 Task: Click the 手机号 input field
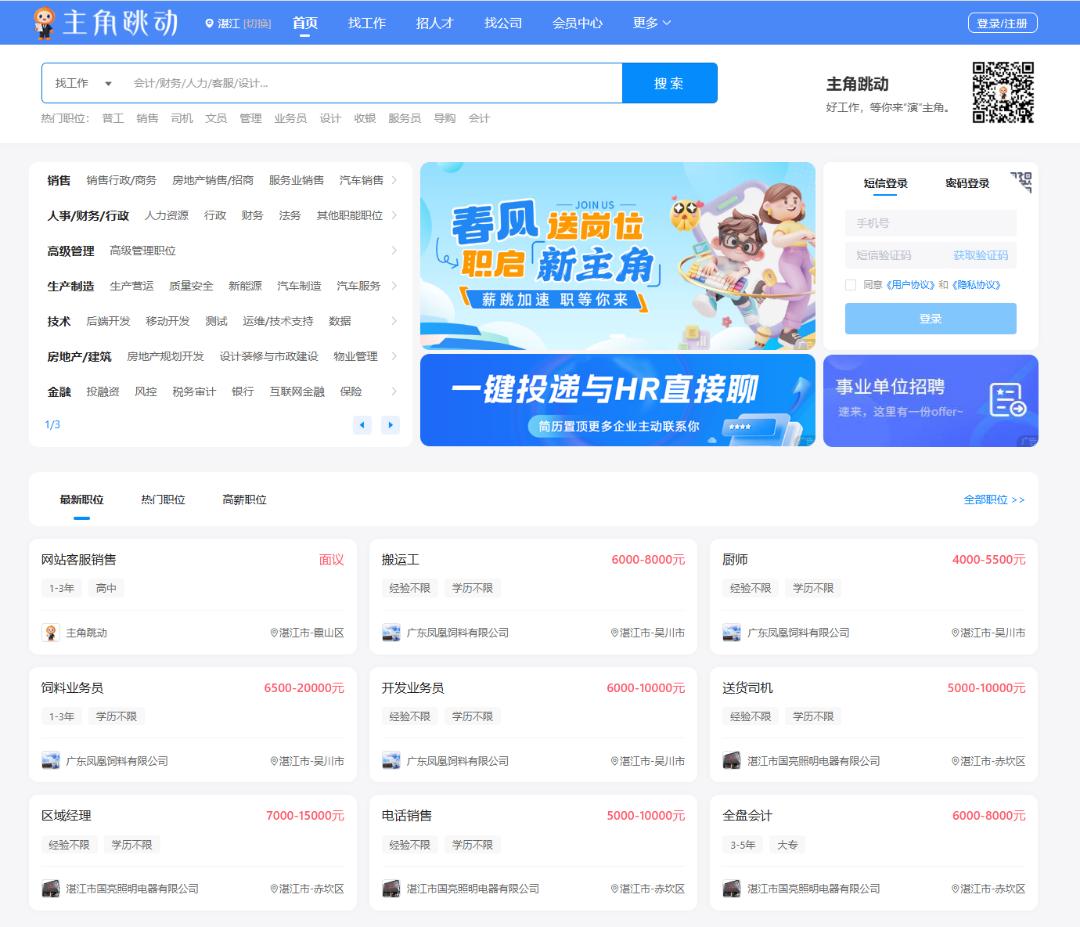click(930, 223)
